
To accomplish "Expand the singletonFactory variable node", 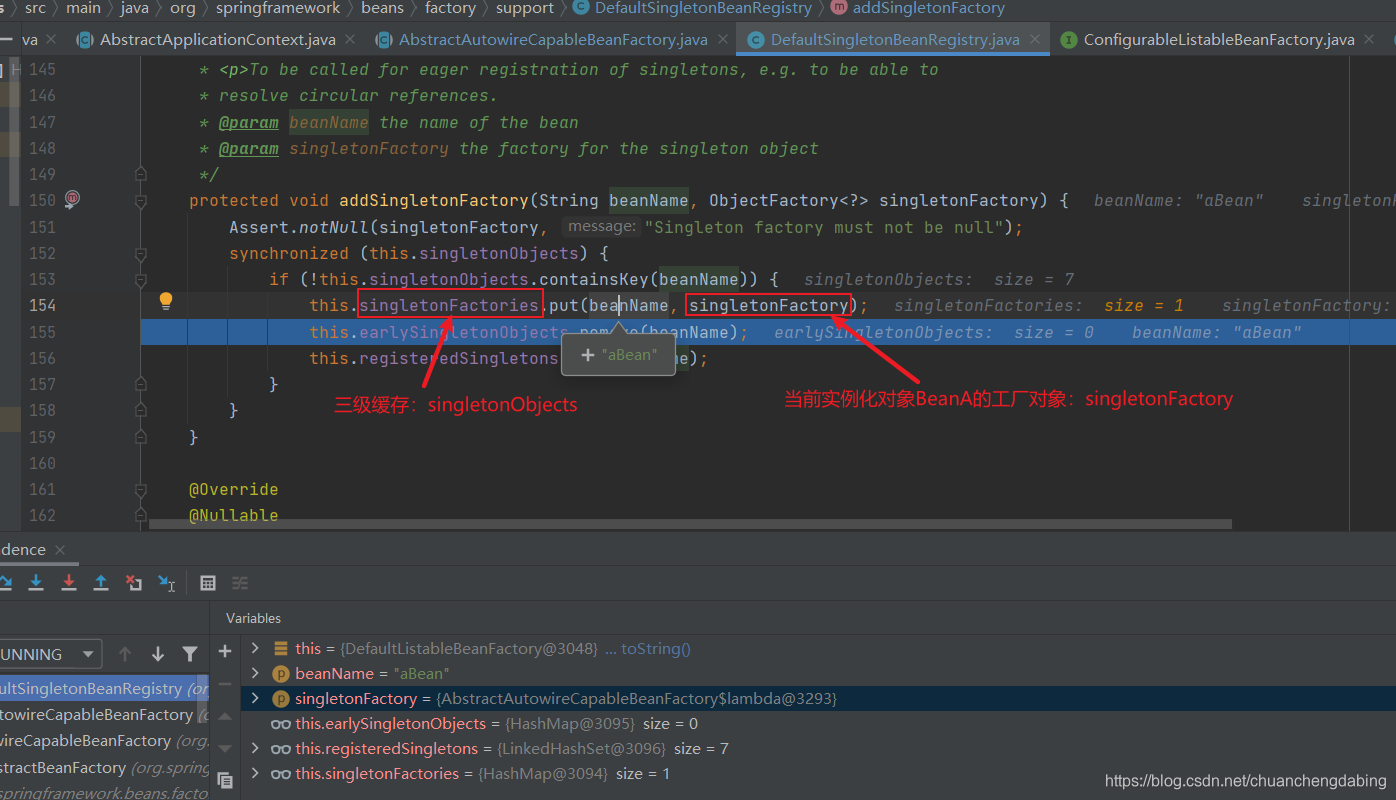I will click(255, 698).
